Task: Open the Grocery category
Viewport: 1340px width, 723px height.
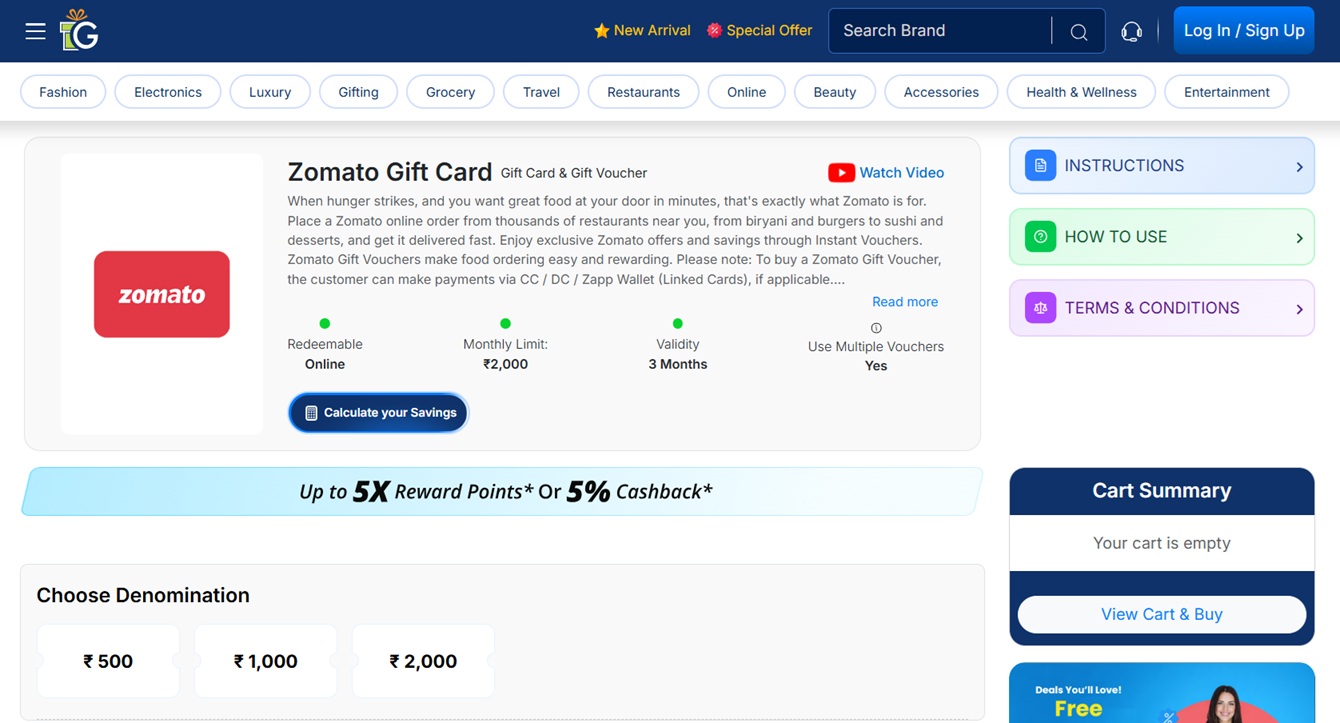Action: coord(451,92)
